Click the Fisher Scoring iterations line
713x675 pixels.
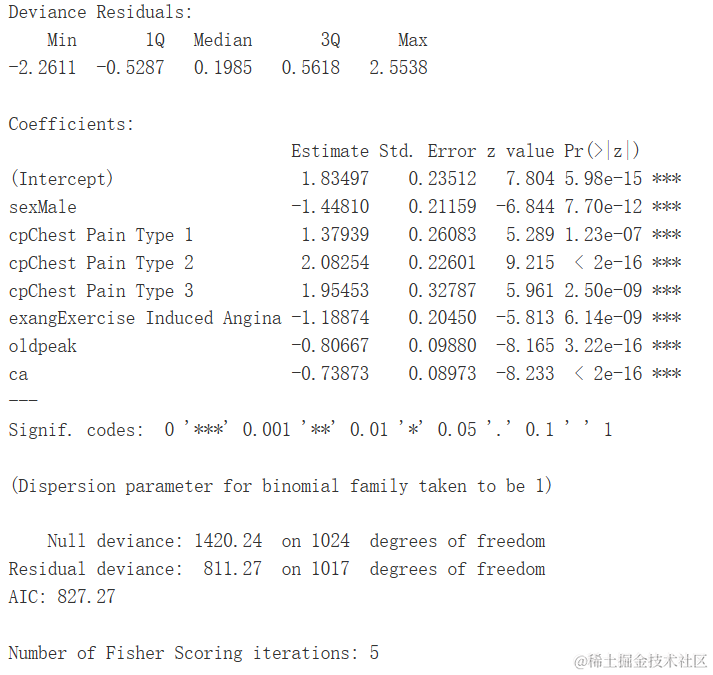click(x=194, y=653)
